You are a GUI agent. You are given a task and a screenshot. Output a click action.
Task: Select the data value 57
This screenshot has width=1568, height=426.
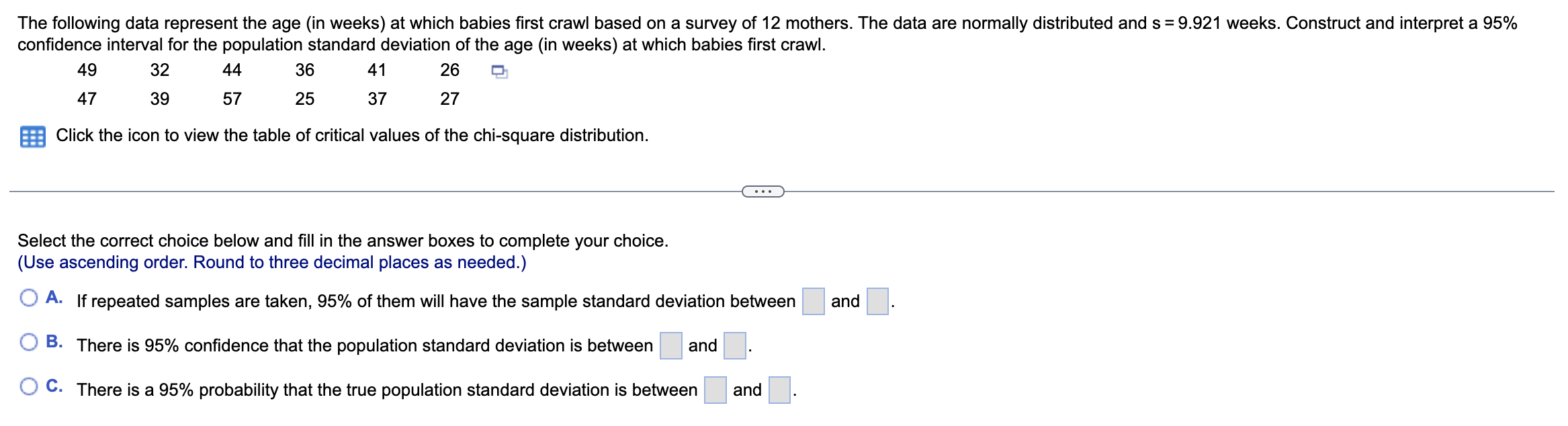point(232,99)
